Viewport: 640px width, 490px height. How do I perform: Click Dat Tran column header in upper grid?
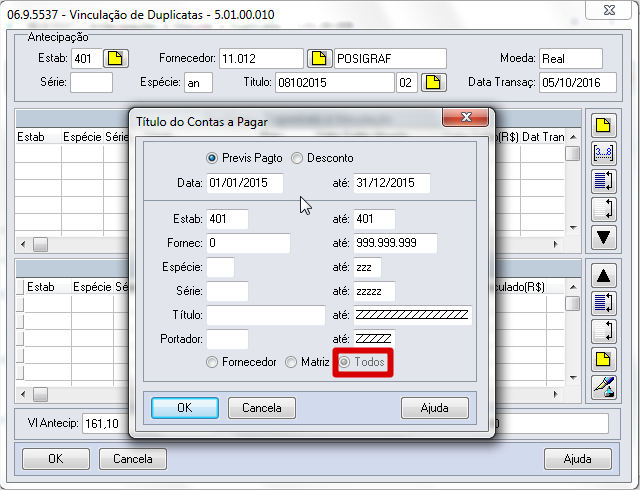coord(543,137)
